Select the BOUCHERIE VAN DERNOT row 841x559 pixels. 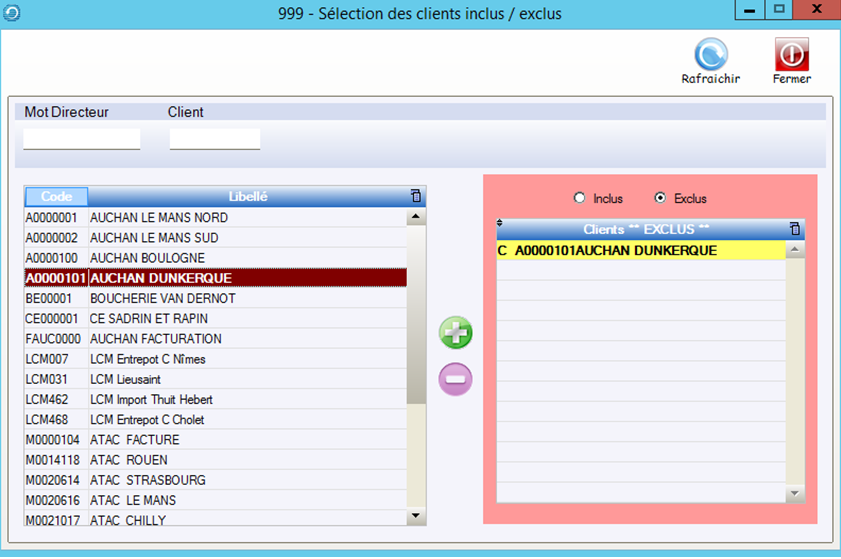click(162, 298)
